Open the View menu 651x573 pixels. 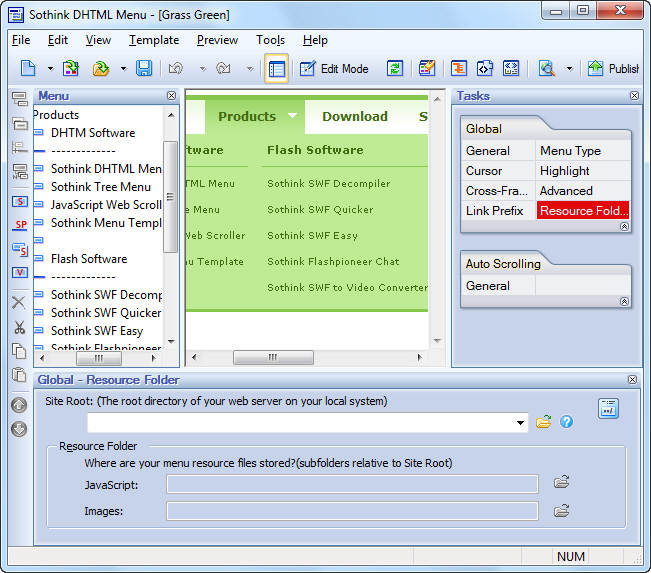pos(98,40)
